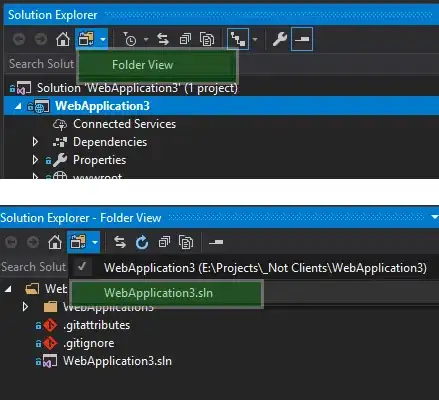Click Switch Views icon in Folder View panel
The width and height of the screenshot is (439, 400).
(x=78, y=242)
